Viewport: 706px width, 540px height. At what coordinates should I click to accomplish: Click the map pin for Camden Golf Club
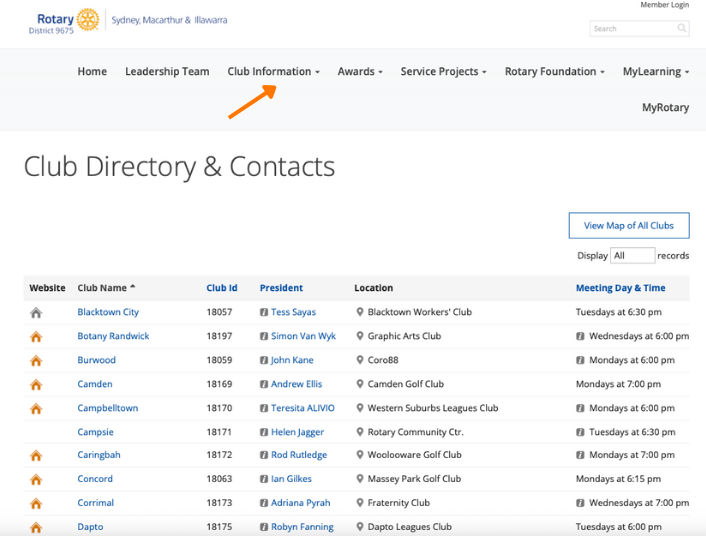tap(360, 384)
